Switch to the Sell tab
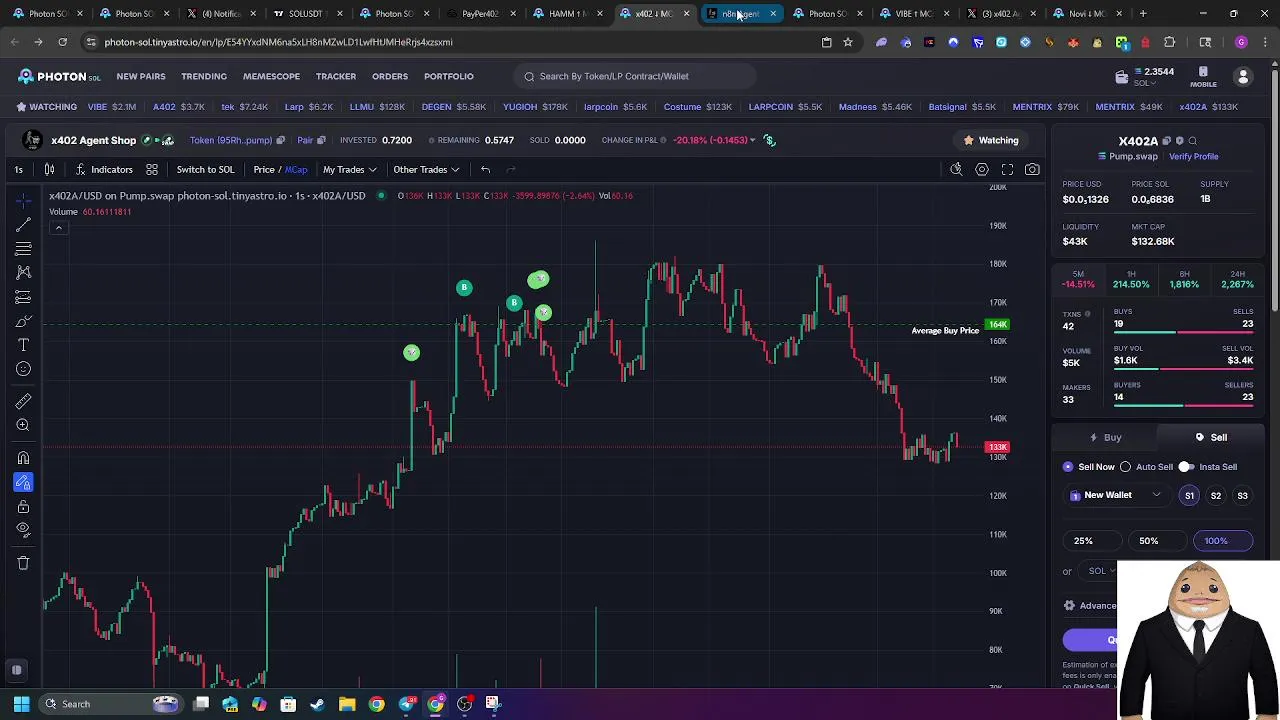1280x720 pixels. (x=1210, y=437)
